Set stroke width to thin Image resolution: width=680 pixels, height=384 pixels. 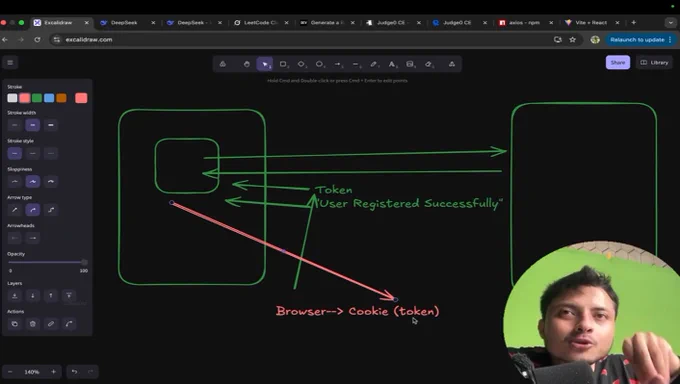click(15, 125)
